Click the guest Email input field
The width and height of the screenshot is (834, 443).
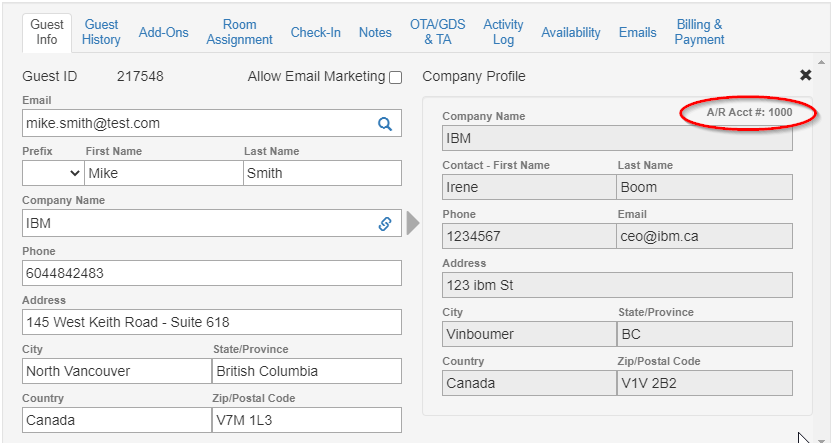tap(195, 123)
